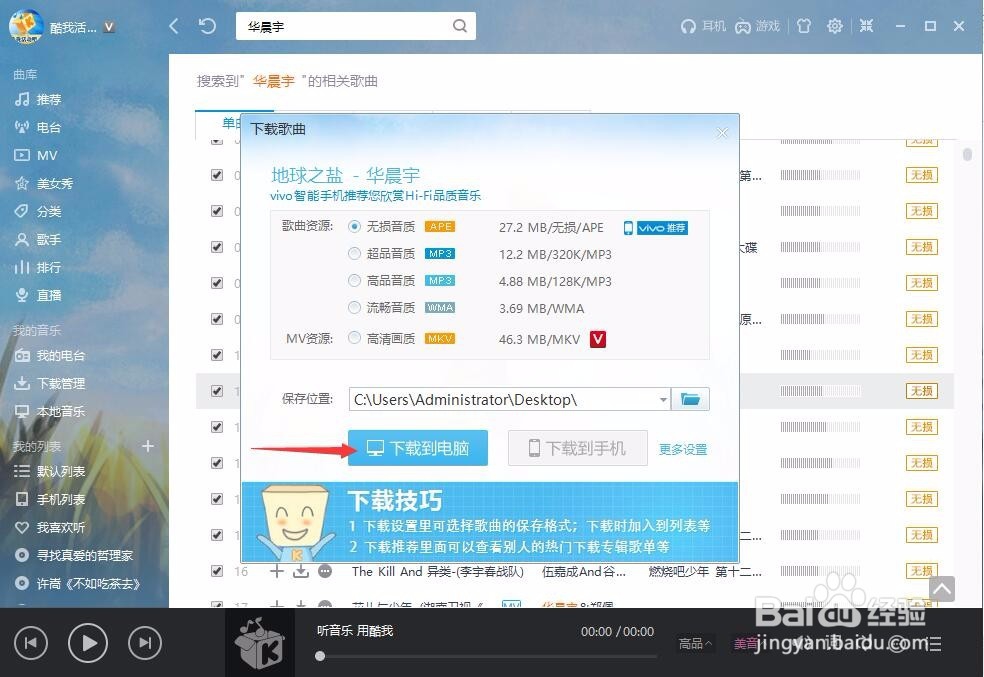984x677 pixels.
Task: Open the 高品 quality dropdown in playback bar
Action: pos(694,644)
